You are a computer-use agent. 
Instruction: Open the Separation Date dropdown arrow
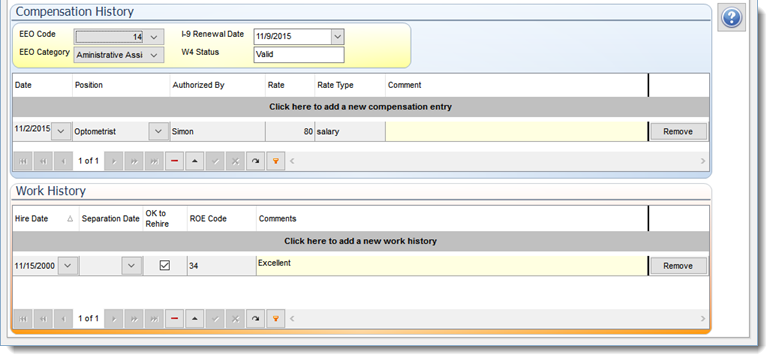131,265
